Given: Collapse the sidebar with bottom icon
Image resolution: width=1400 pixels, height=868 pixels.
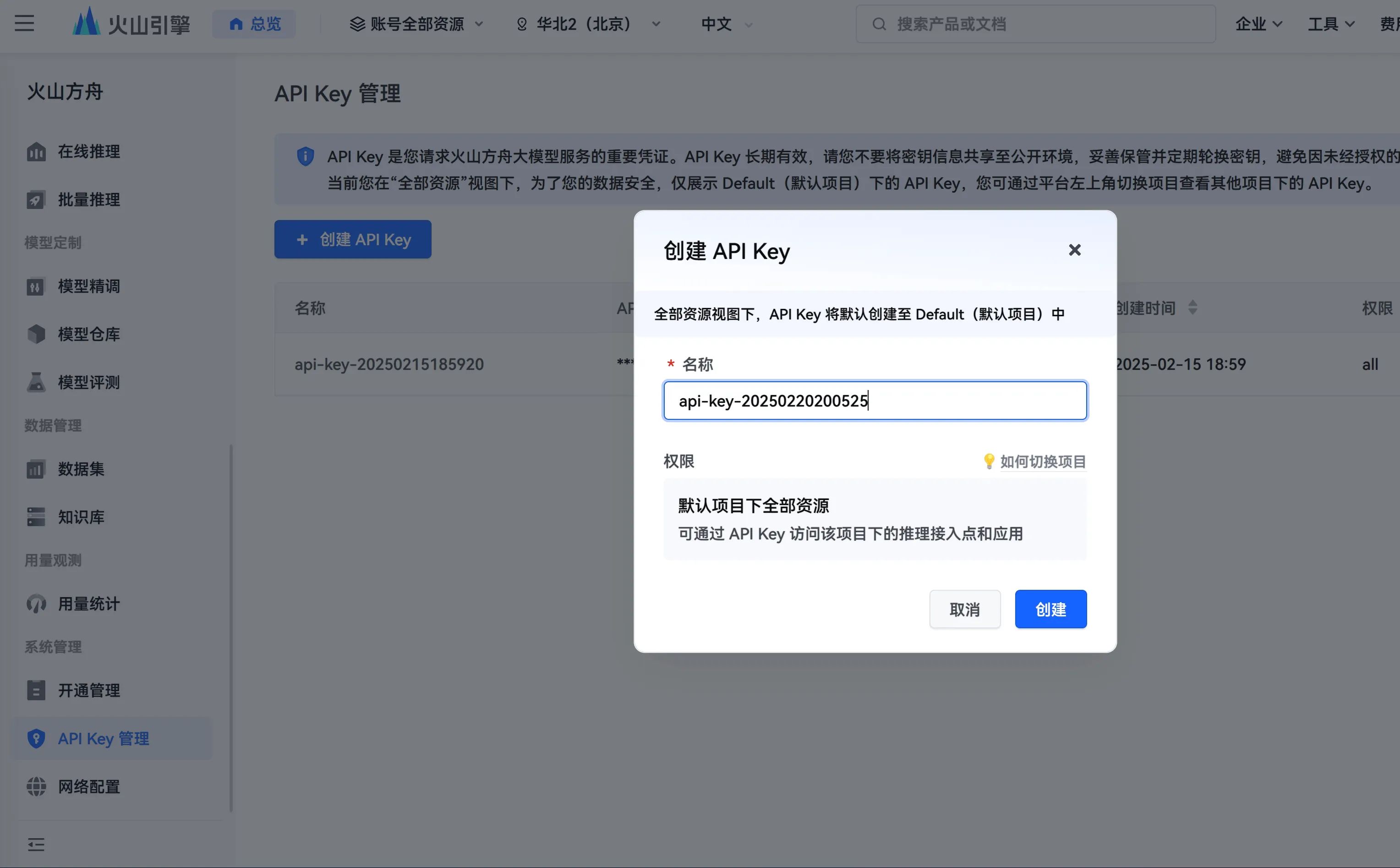Looking at the screenshot, I should pos(36,845).
